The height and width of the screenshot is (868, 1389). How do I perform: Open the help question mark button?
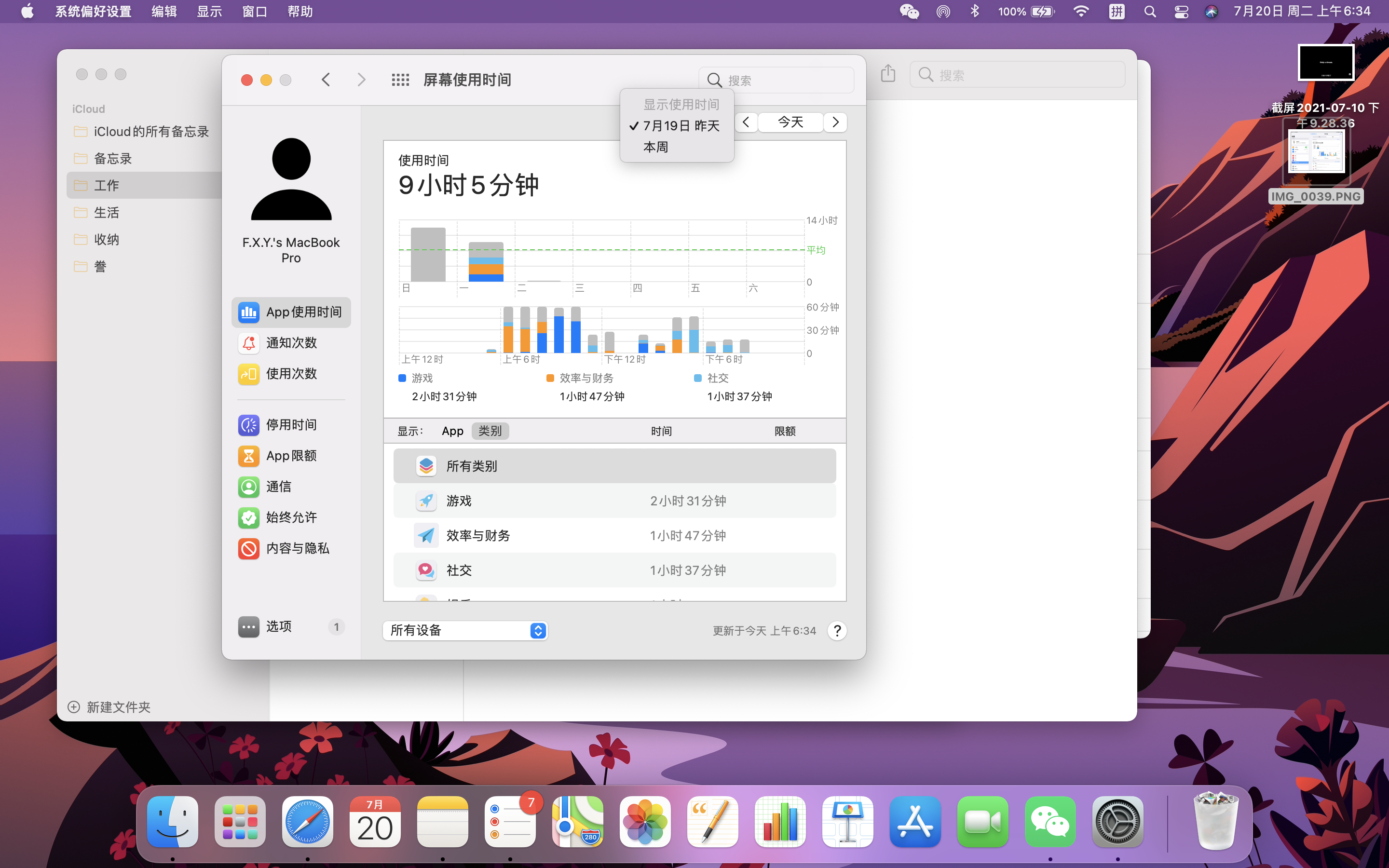(837, 631)
